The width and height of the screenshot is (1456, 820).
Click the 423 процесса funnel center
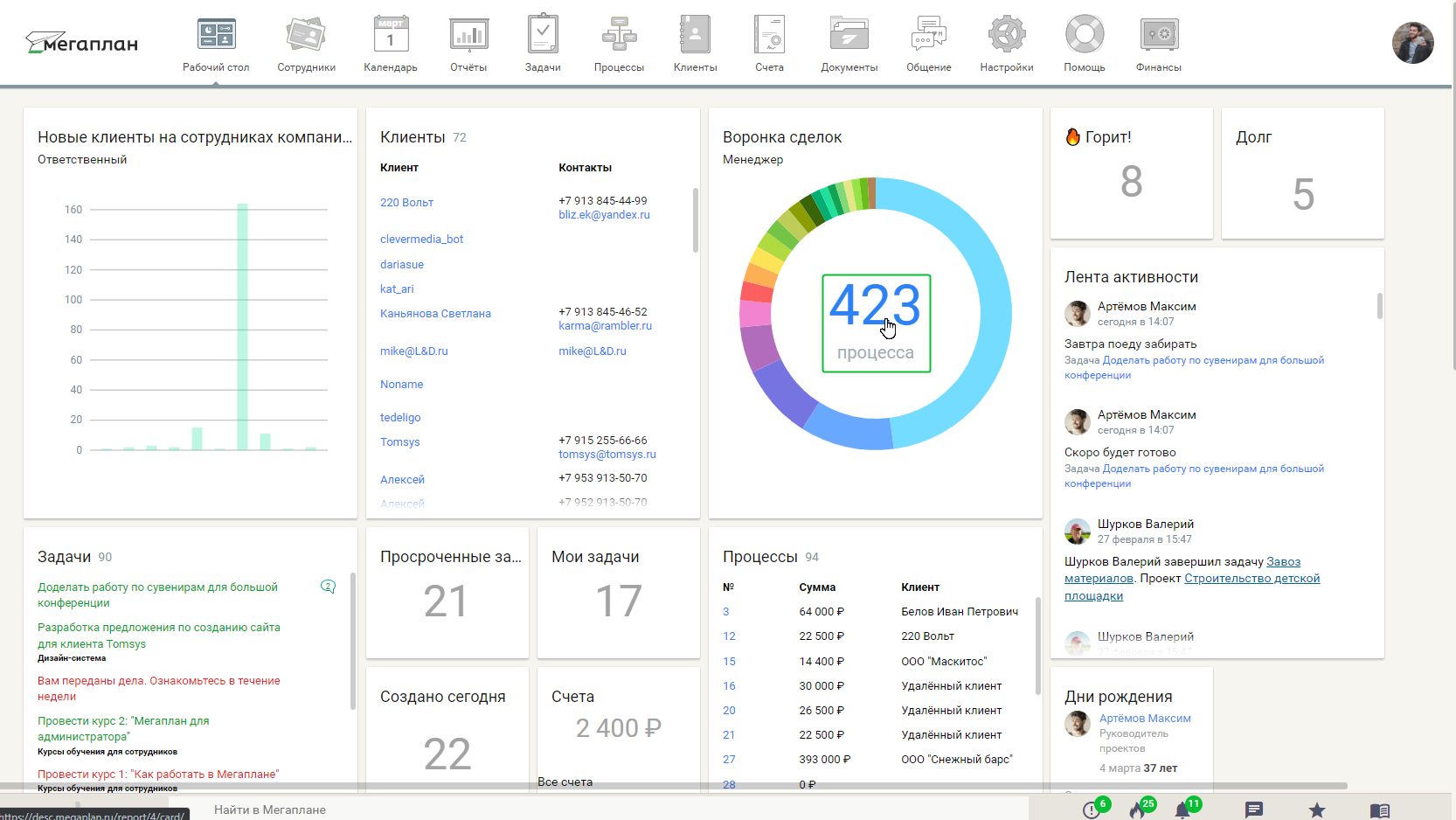876,323
